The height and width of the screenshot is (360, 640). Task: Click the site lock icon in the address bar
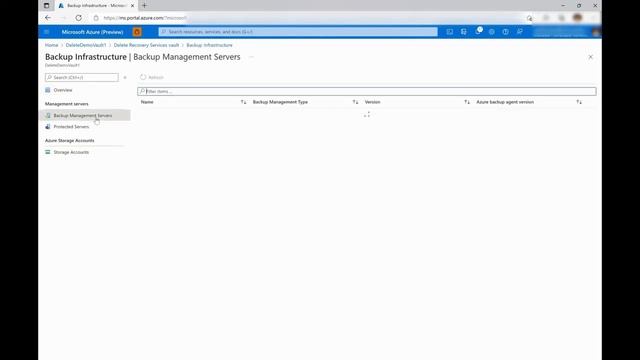[x=96, y=18]
